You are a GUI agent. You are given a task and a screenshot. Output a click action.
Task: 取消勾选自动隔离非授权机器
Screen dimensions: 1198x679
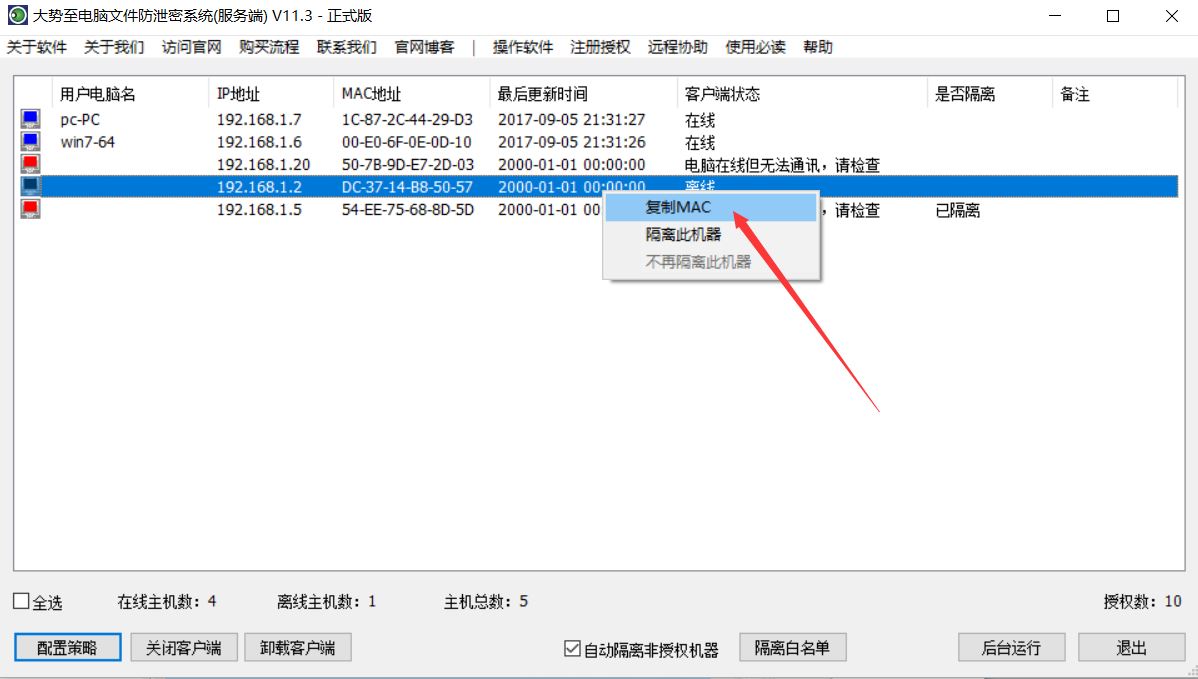[x=573, y=647]
